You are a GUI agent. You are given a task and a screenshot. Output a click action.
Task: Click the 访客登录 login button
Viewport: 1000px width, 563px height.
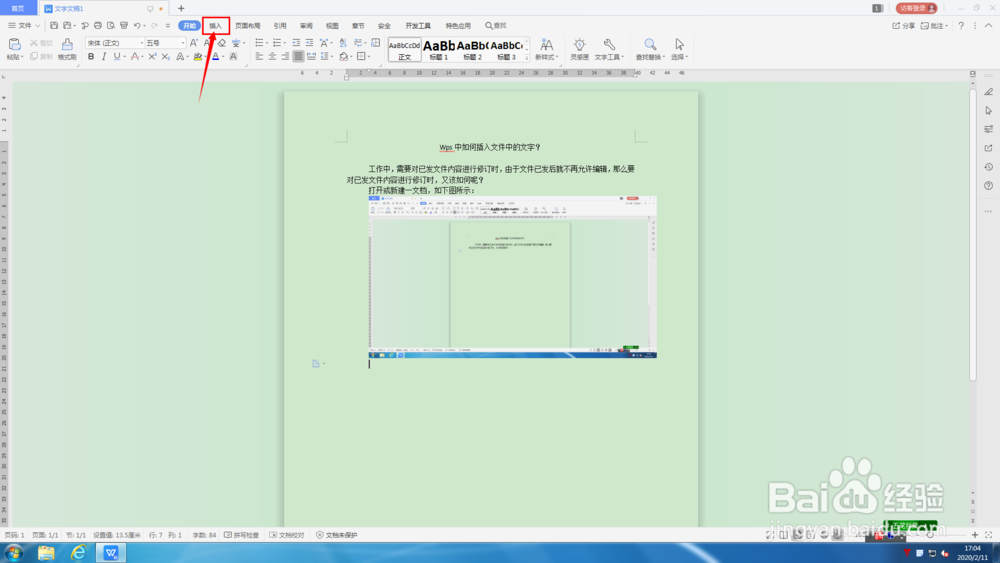click(916, 8)
